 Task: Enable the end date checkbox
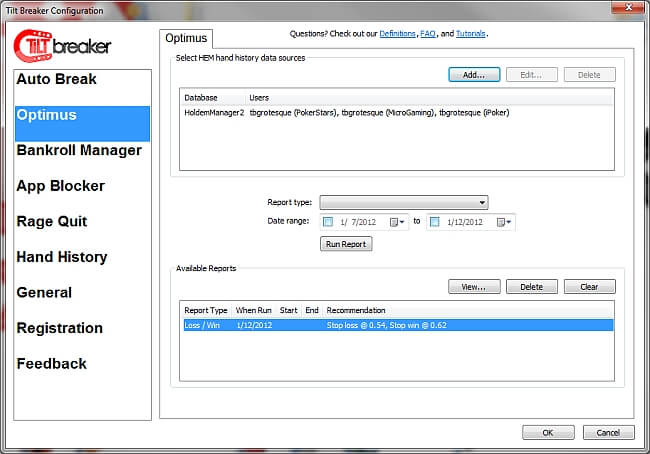(x=435, y=222)
